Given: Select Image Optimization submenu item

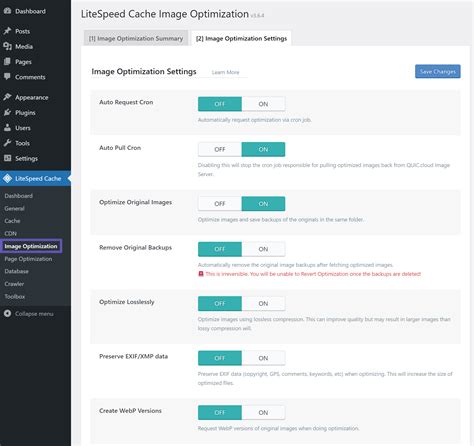Looking at the screenshot, I should click(x=31, y=246).
